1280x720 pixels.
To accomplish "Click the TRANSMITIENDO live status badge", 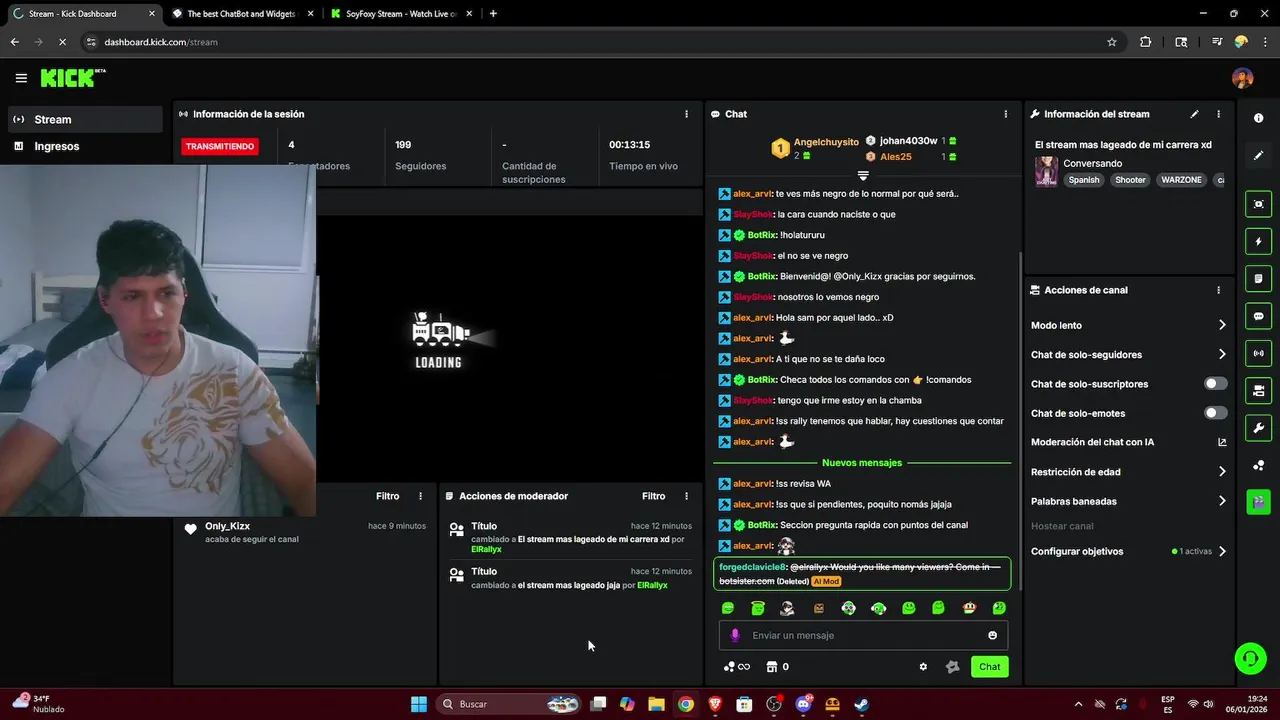I will [x=220, y=146].
